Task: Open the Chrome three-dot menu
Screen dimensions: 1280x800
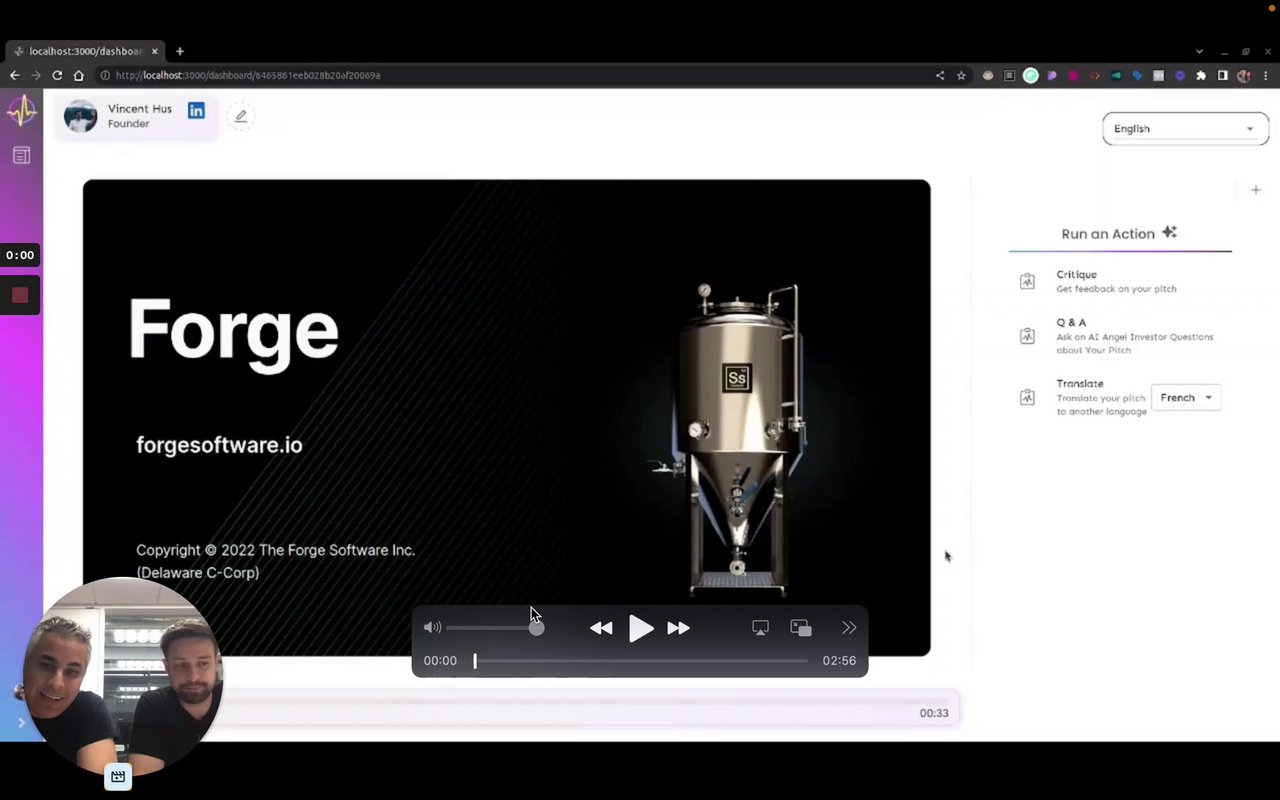Action: [1266, 75]
